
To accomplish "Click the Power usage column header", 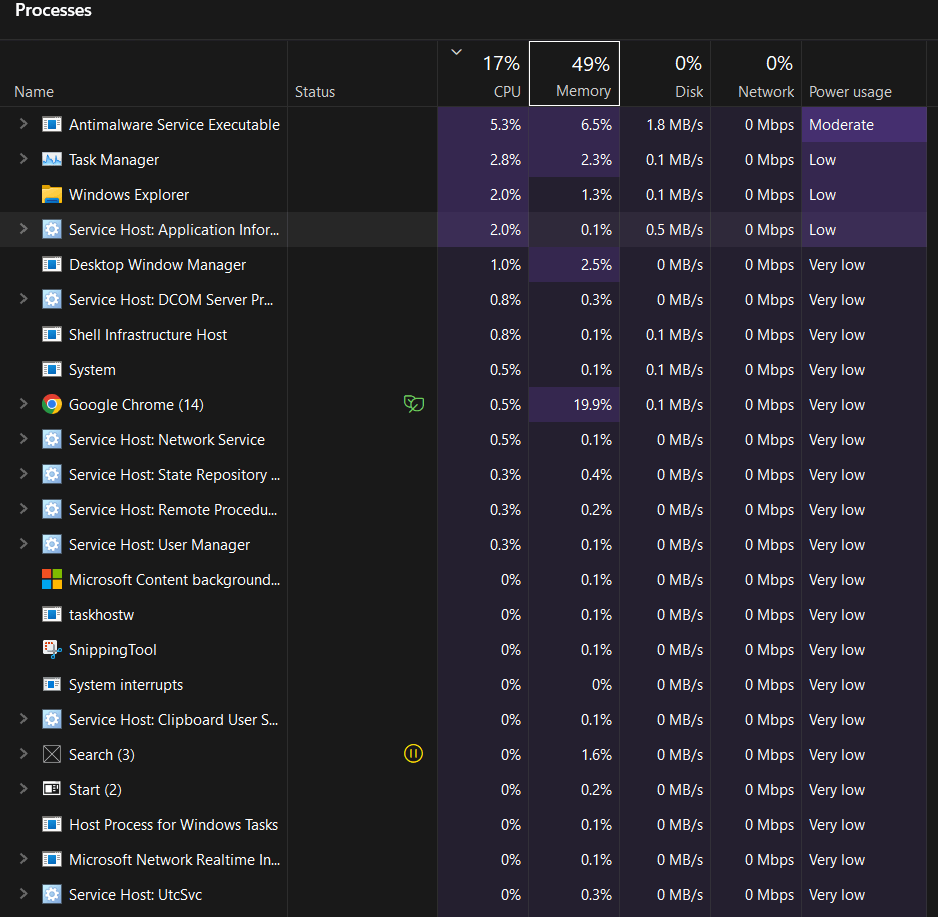I will pos(850,92).
